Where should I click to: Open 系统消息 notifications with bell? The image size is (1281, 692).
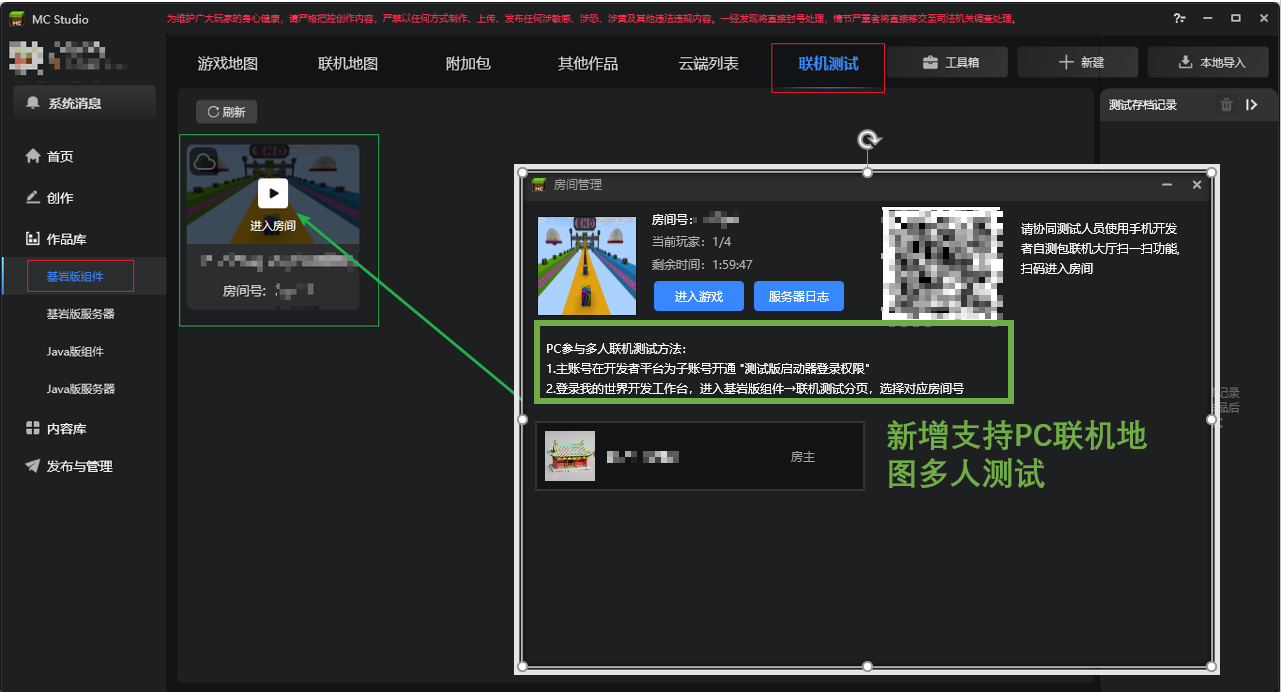[84, 103]
